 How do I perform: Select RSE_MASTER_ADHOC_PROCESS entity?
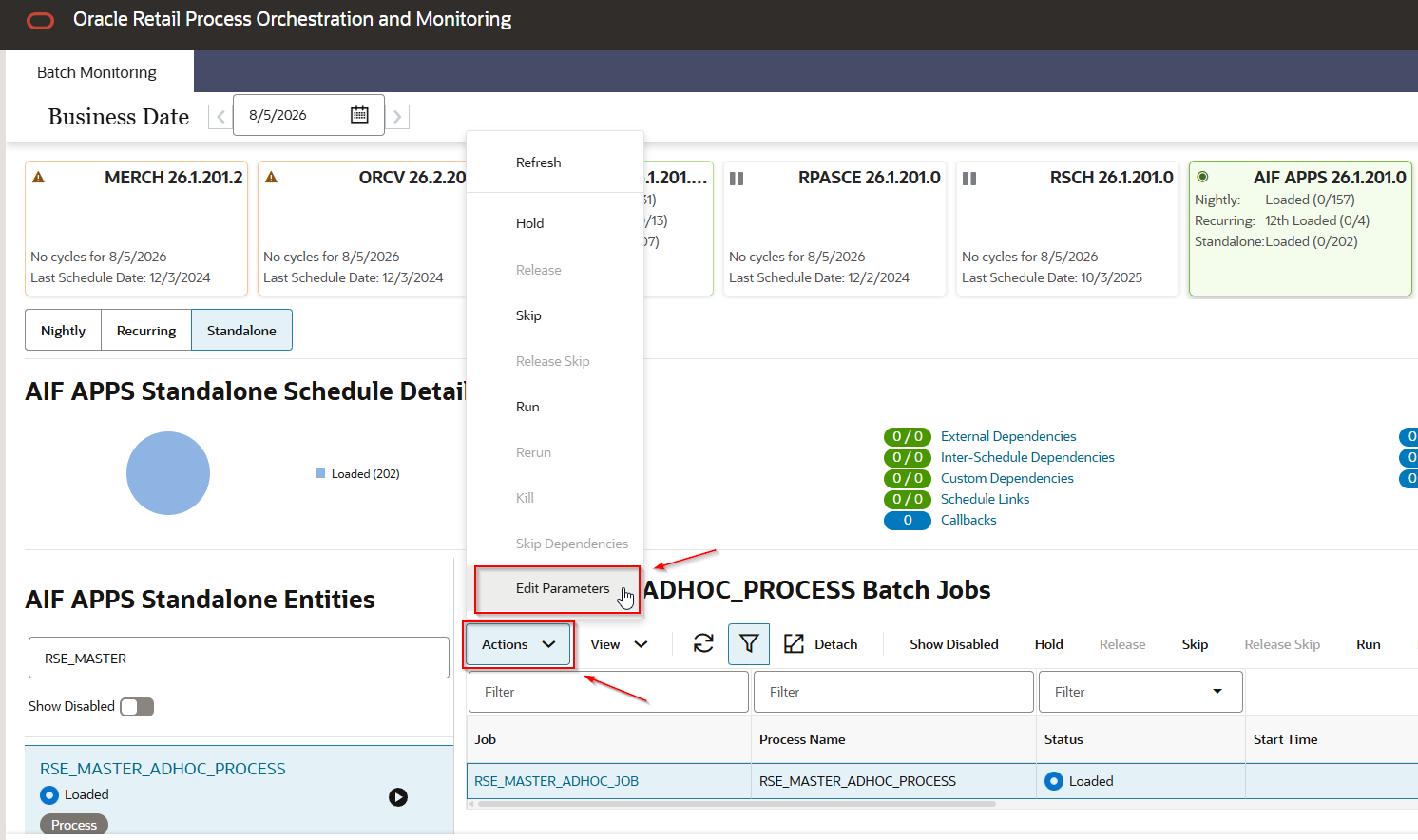tap(163, 769)
